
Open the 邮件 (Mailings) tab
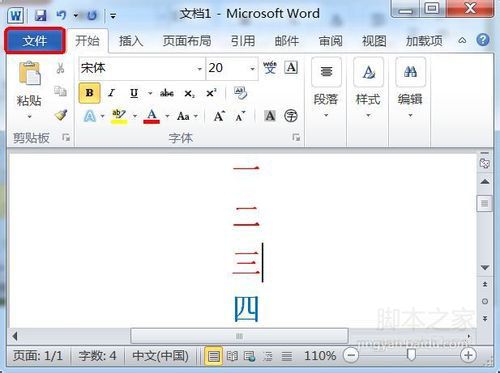pos(287,41)
